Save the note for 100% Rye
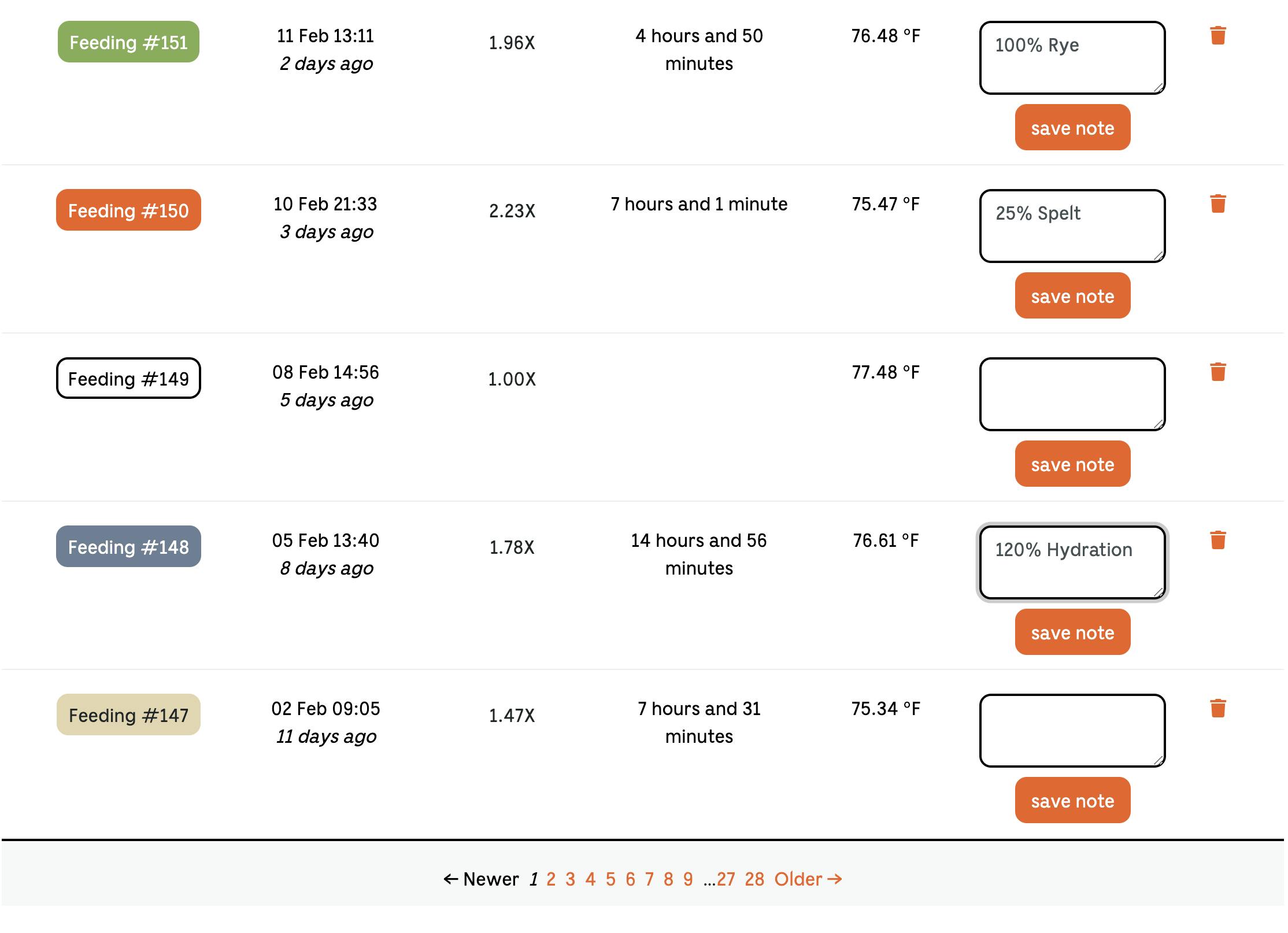 tap(1072, 128)
